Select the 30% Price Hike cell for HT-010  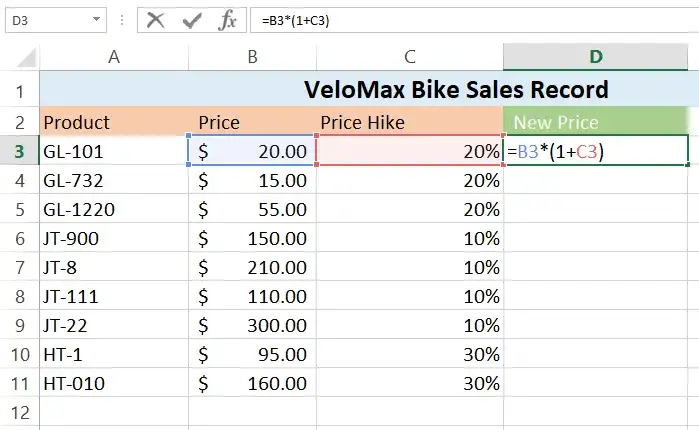tap(409, 383)
